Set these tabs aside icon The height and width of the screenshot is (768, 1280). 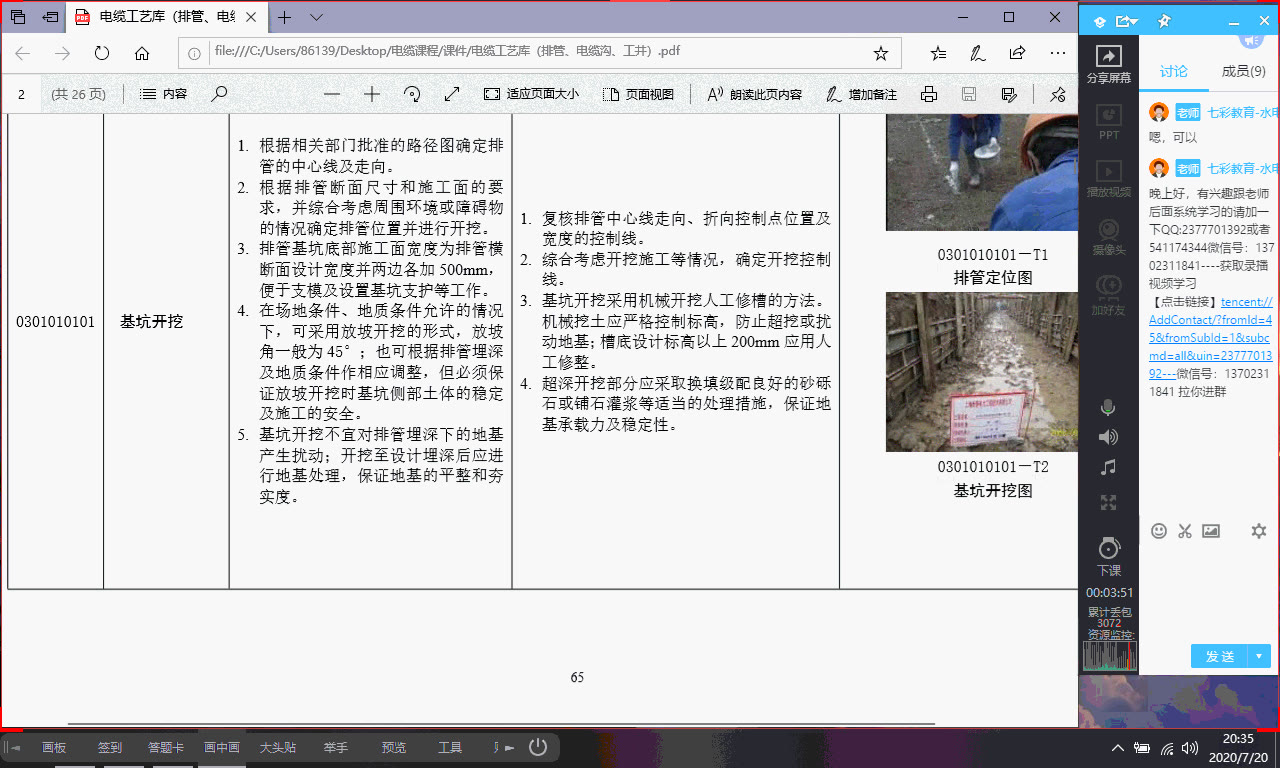[50, 18]
